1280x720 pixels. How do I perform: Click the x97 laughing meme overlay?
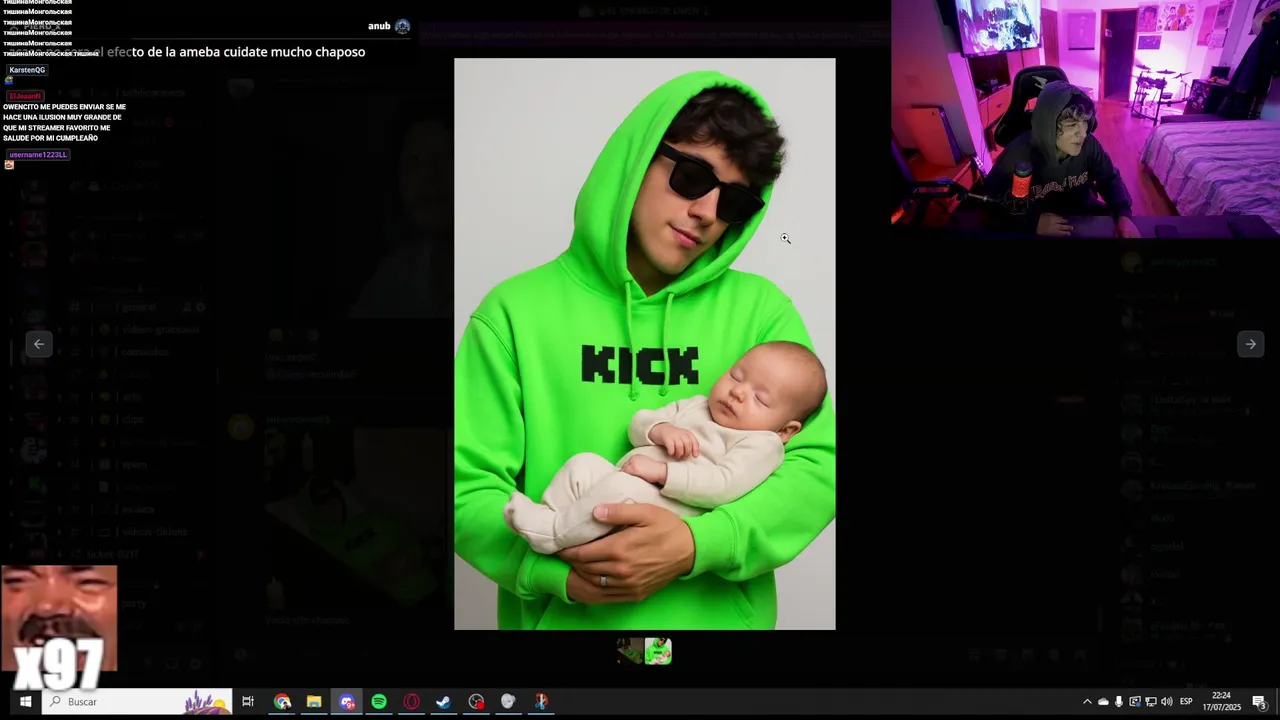[x=59, y=629]
